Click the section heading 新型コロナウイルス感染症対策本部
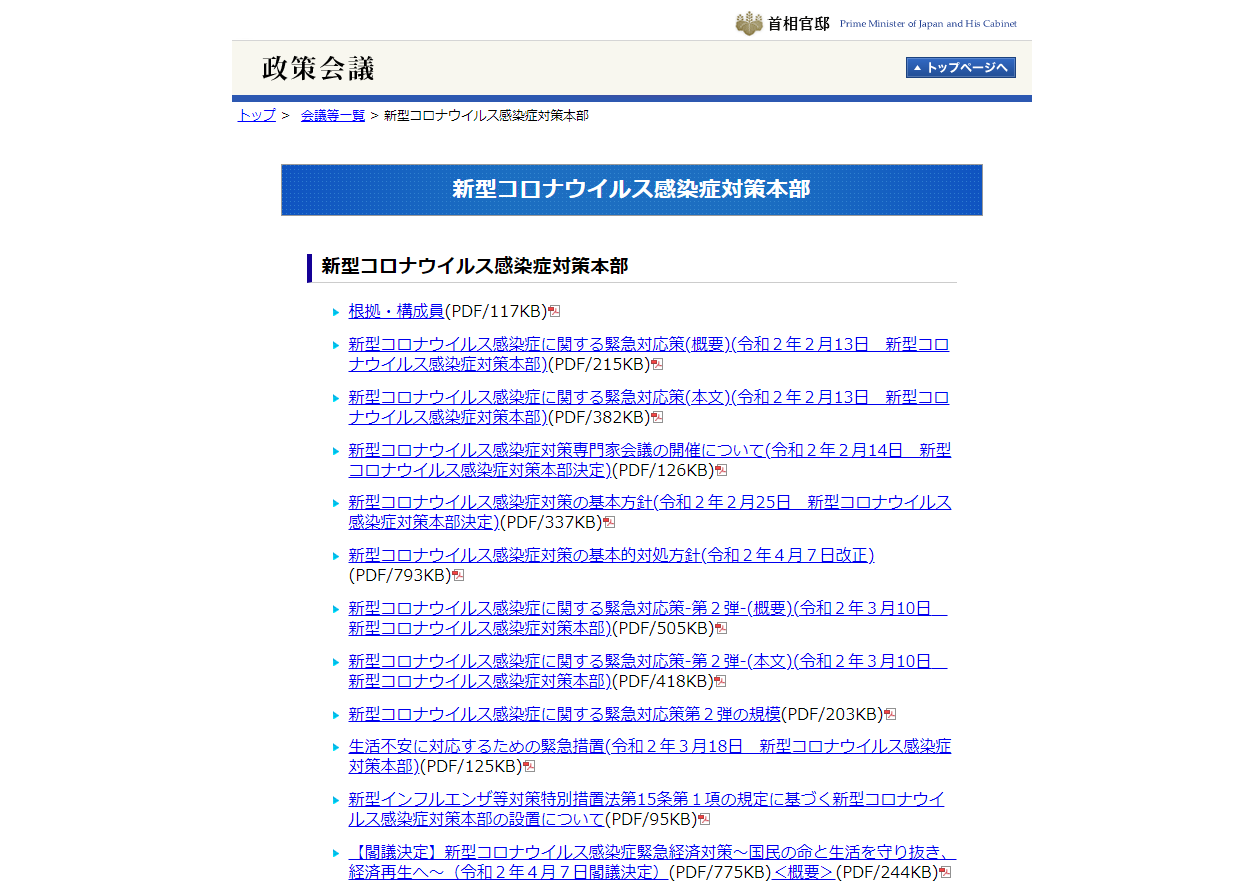The image size is (1258, 882). tap(474, 266)
